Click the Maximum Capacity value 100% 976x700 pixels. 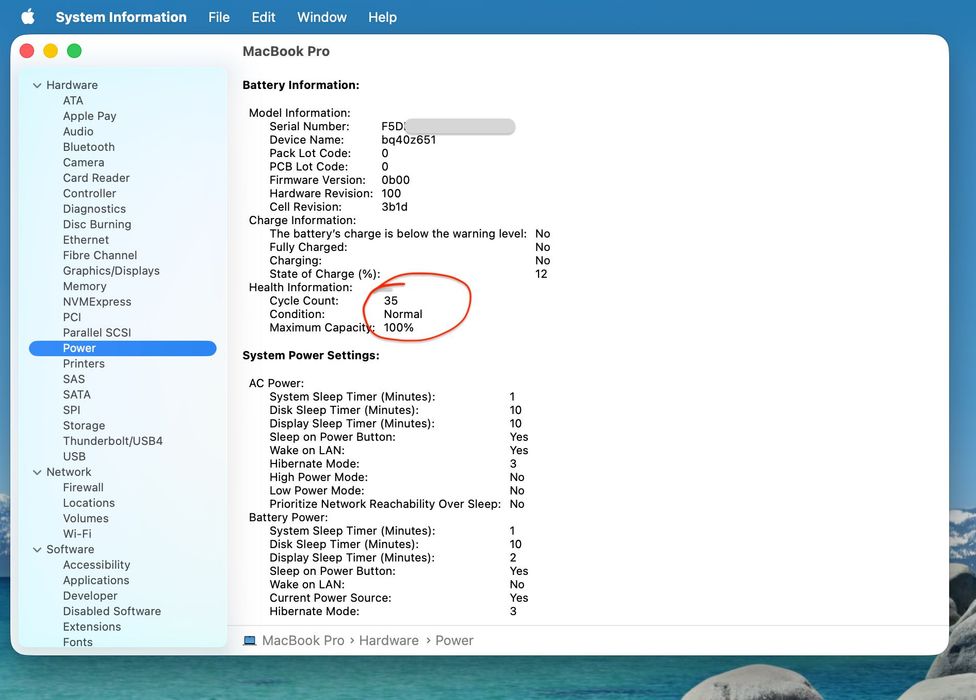click(398, 328)
